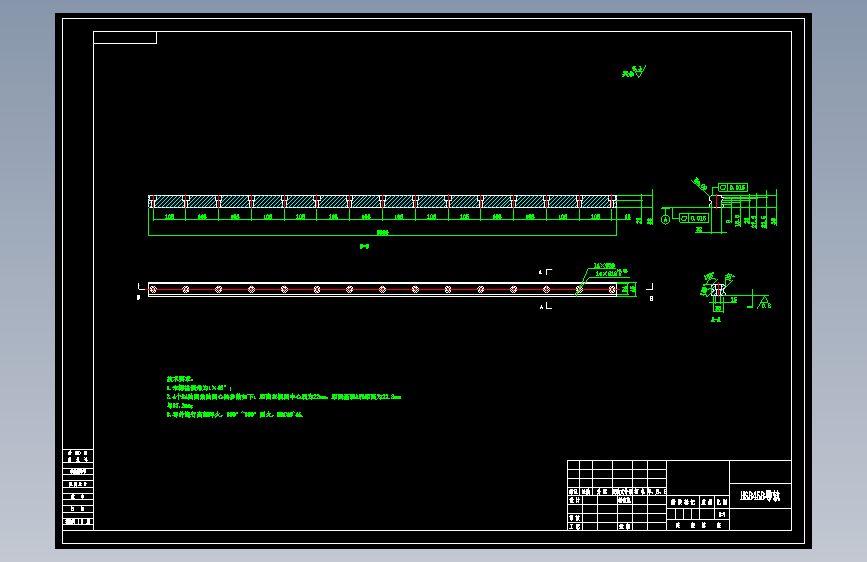The width and height of the screenshot is (867, 562).
Task: Click the upper 0.015 flatness tolerance frame
Action: [733, 188]
